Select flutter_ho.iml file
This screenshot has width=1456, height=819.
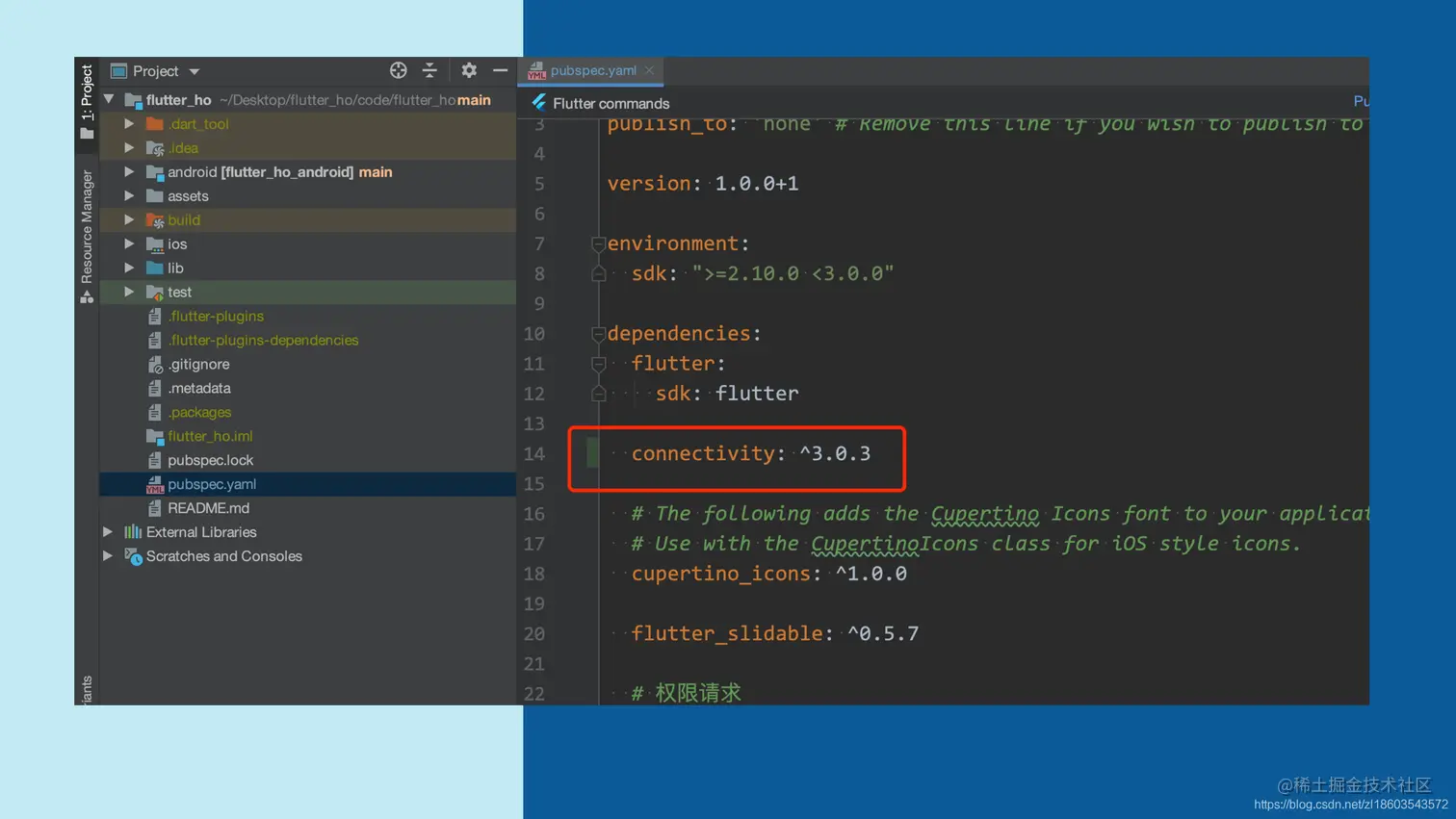(x=209, y=436)
